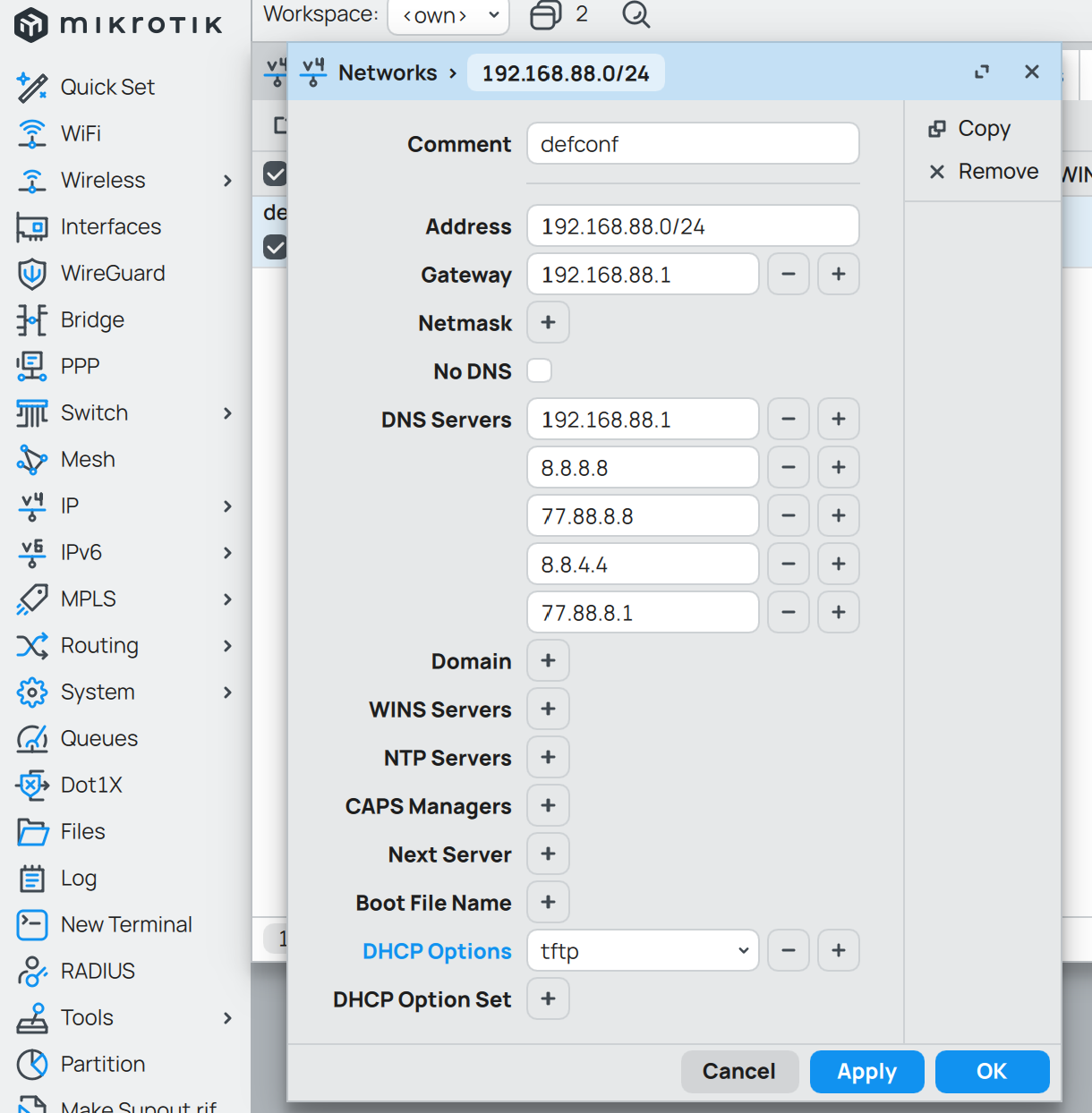Open the Queues gauge icon
This screenshot has width=1092, height=1113.
pos(32,739)
